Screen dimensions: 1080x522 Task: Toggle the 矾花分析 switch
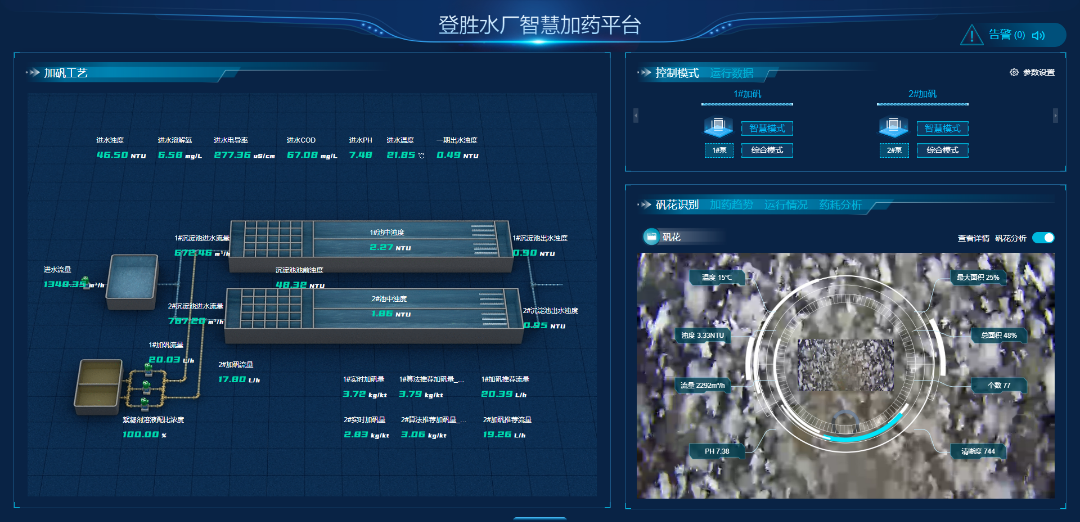1043,238
